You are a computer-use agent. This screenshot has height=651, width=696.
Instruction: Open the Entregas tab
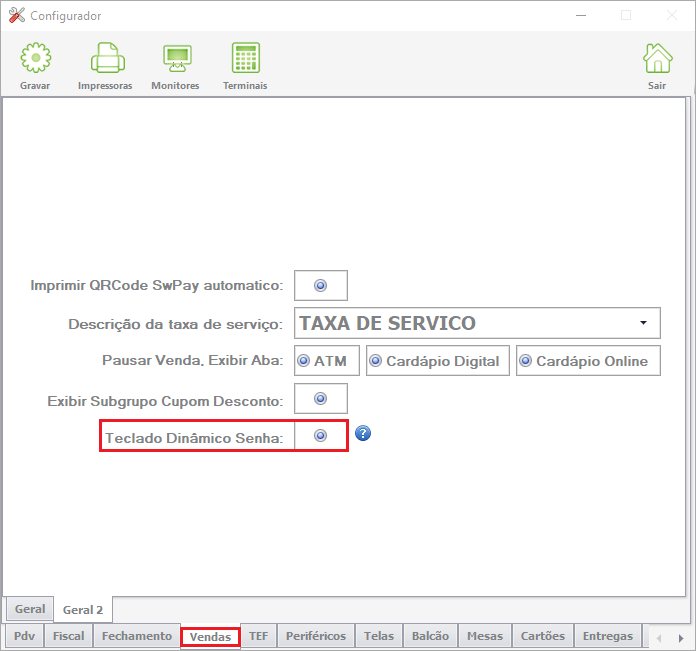(x=608, y=636)
